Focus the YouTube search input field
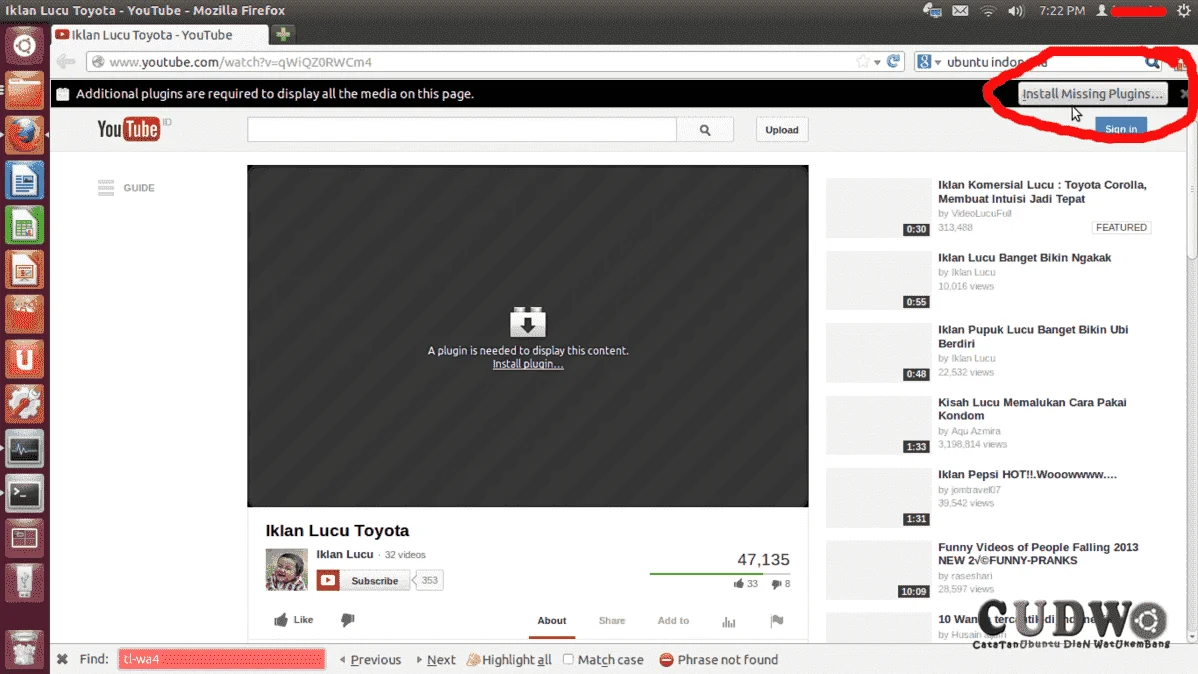Screen dimensions: 1198x674 (461, 130)
